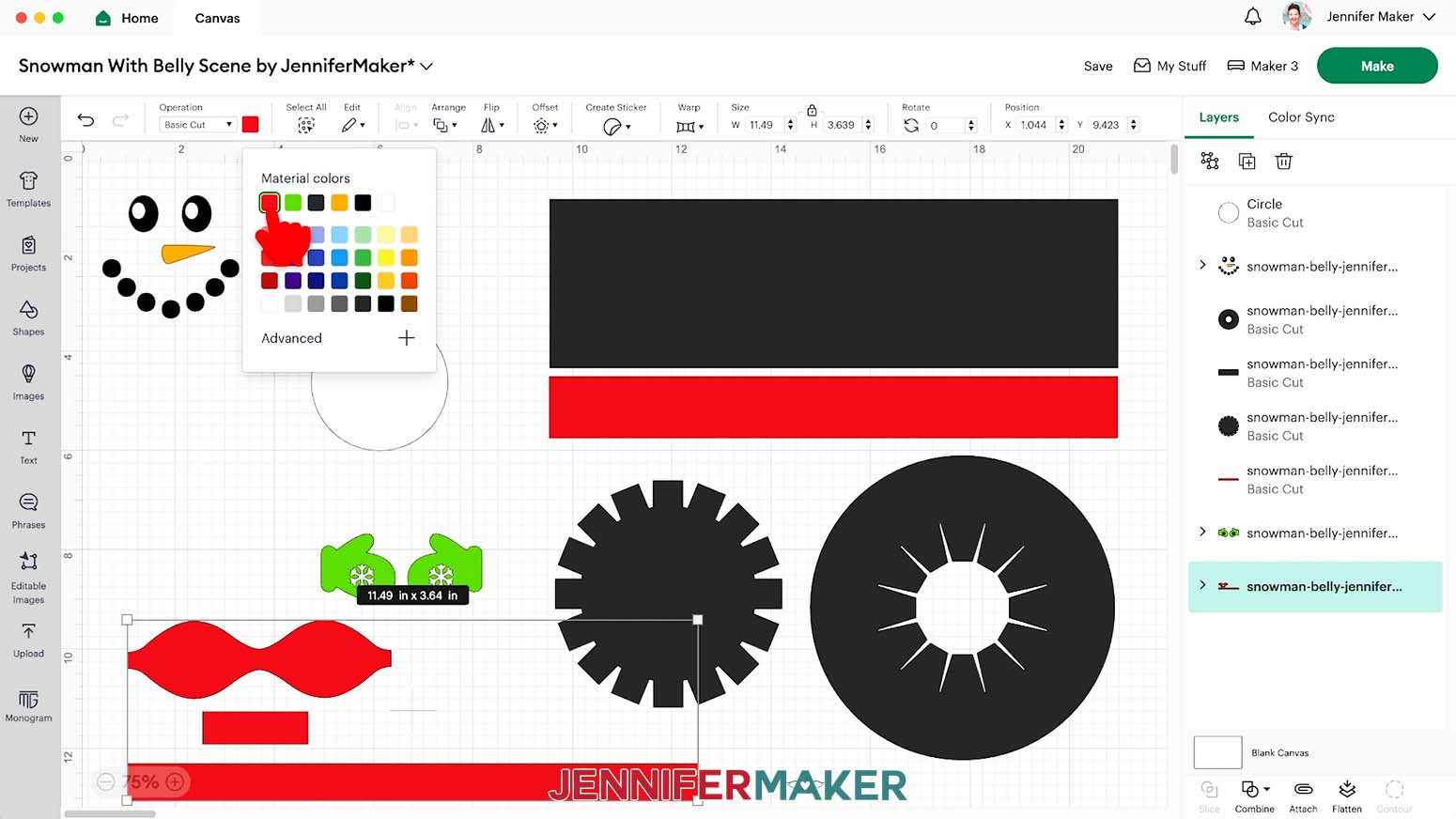Click the green Make button
The height and width of the screenshot is (819, 1456).
click(x=1377, y=66)
